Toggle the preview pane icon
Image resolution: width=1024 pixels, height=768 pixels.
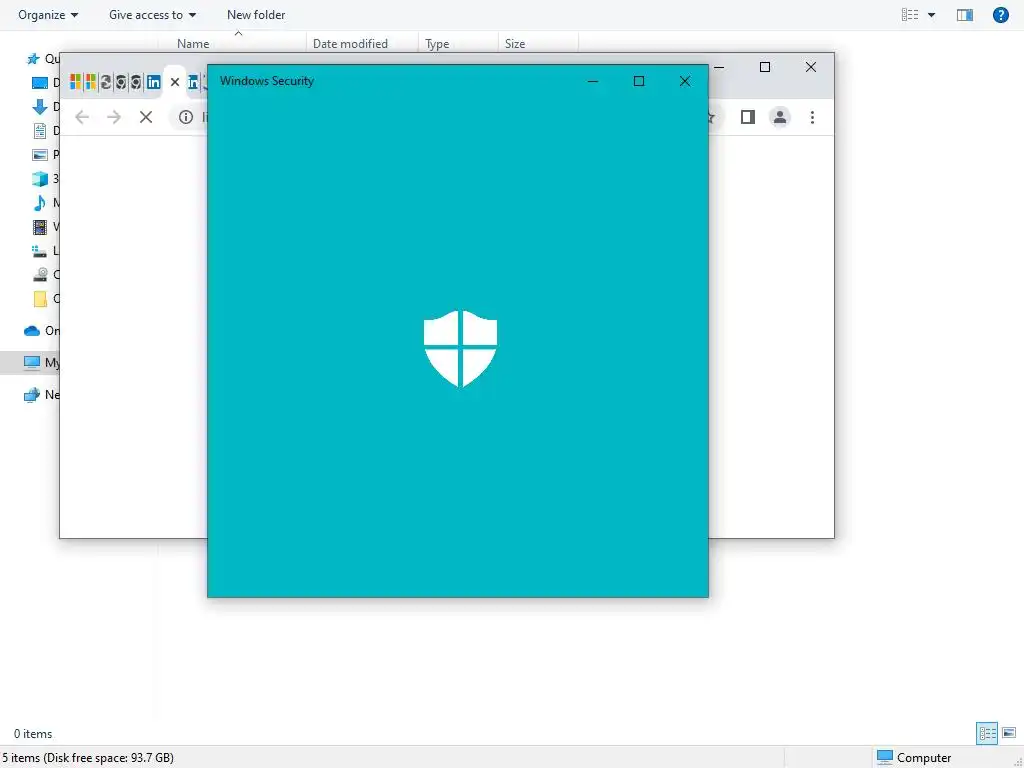965,14
